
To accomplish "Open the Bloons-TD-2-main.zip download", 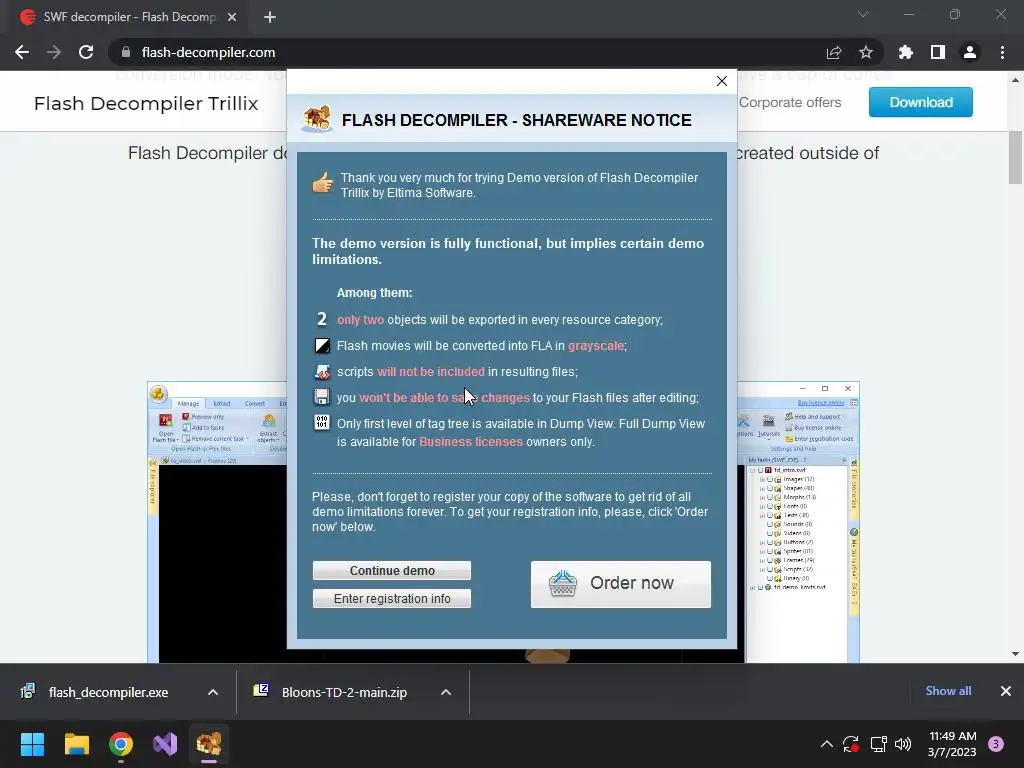I will pos(344,692).
